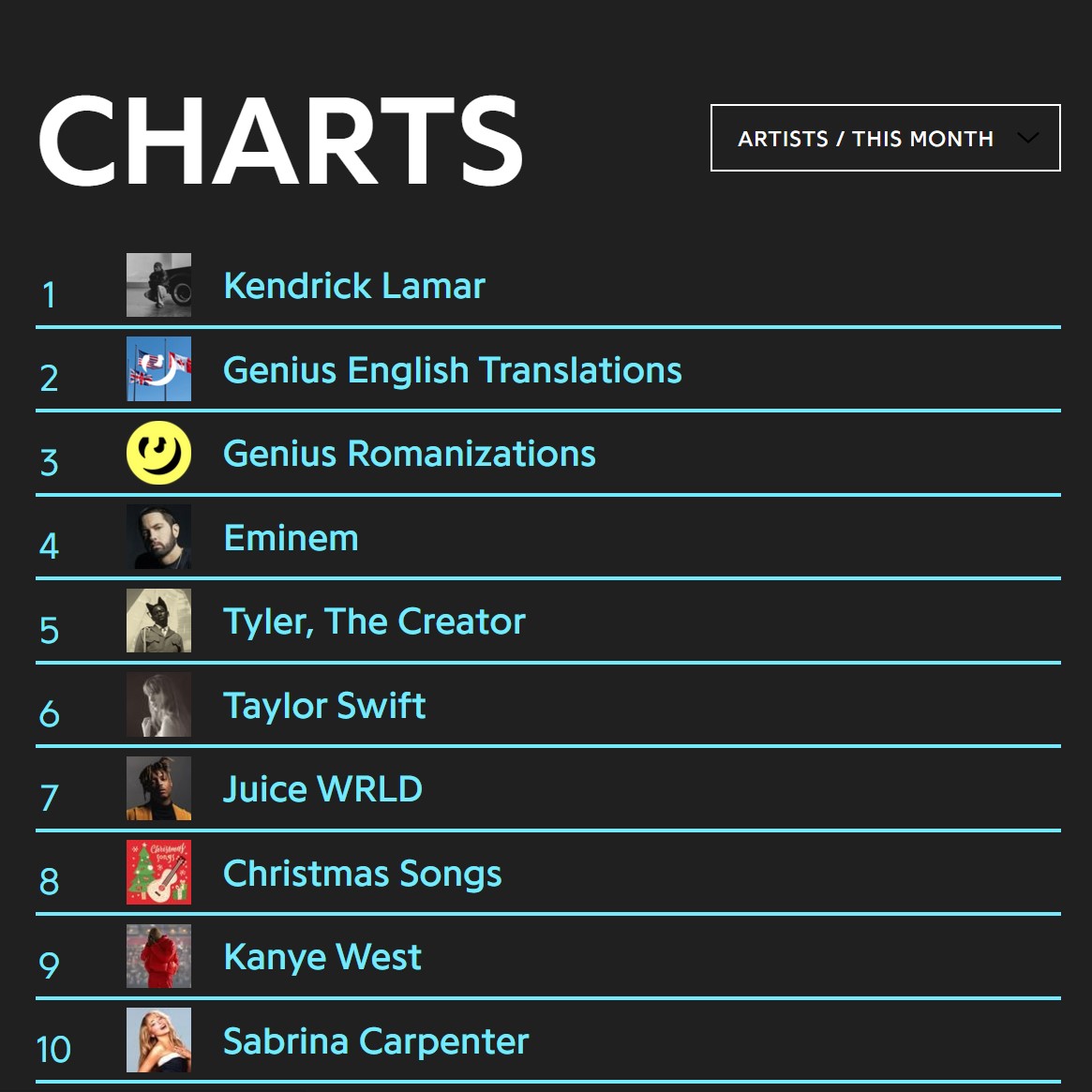Open the Juice WRLD artist link
The height and width of the screenshot is (1092, 1092).
click(322, 789)
